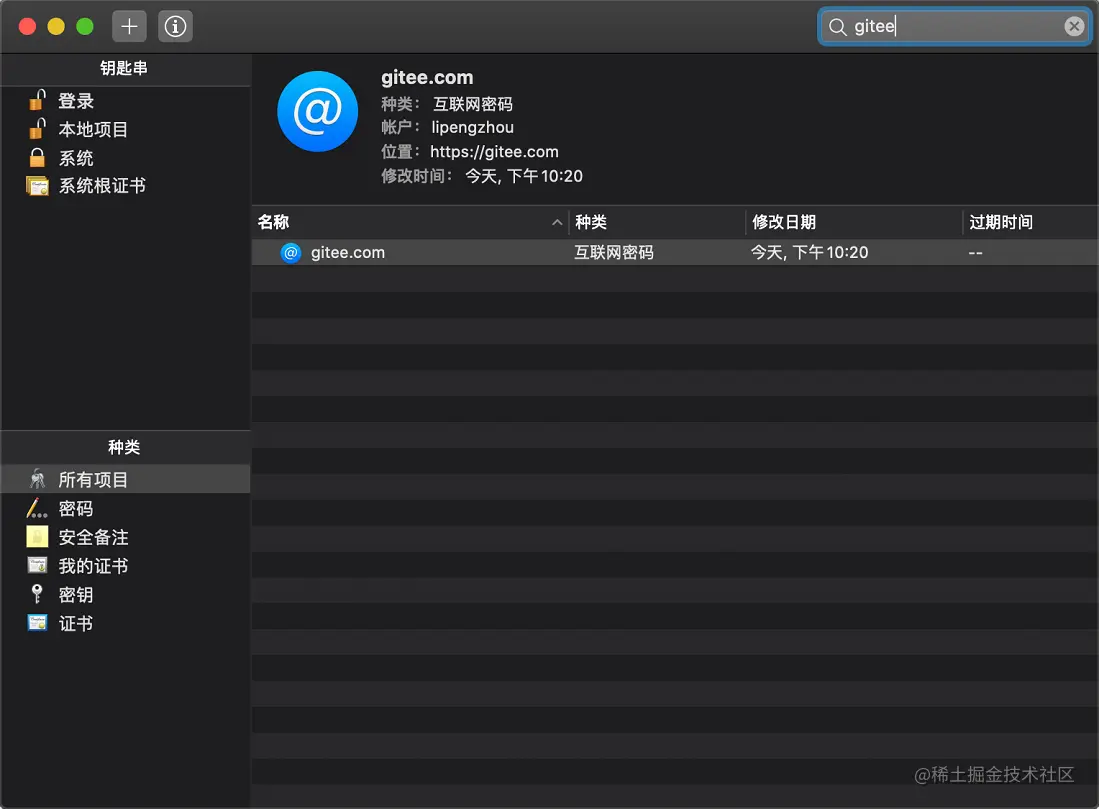1099x809 pixels.
Task: Focus the search field containing gitee
Action: [954, 27]
